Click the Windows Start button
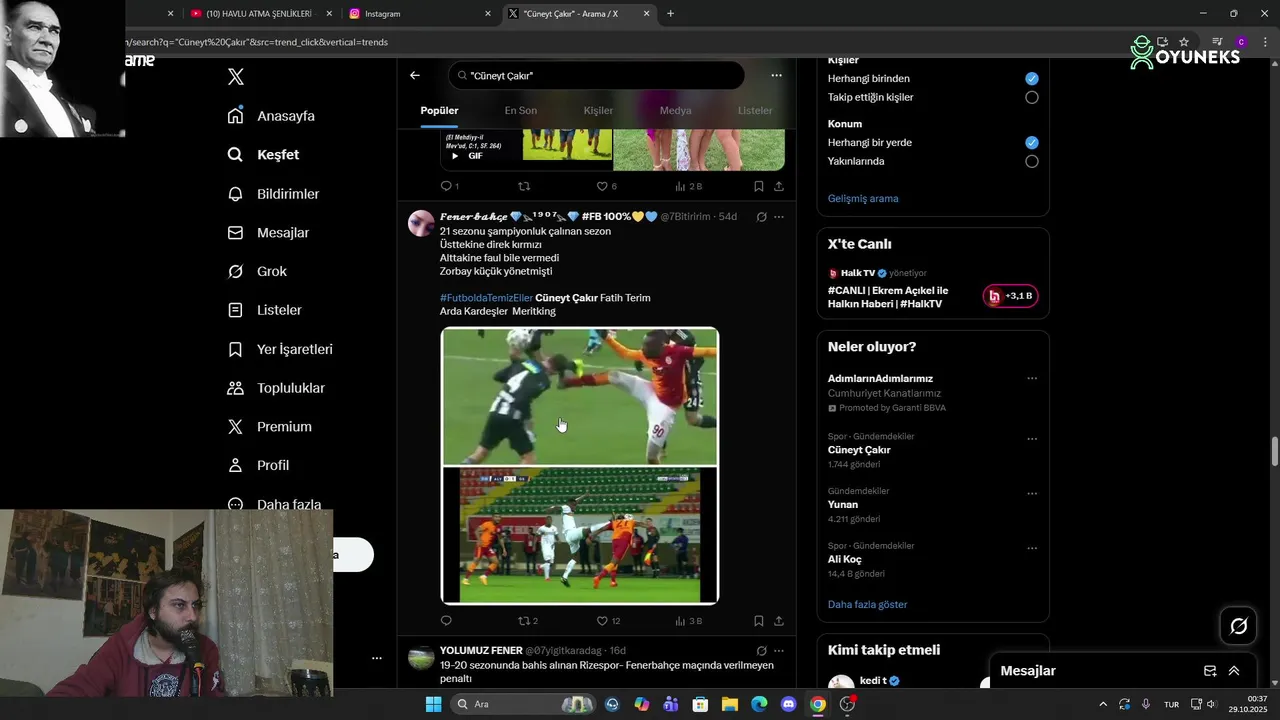Screen dimensions: 1280x720 pos(434,704)
